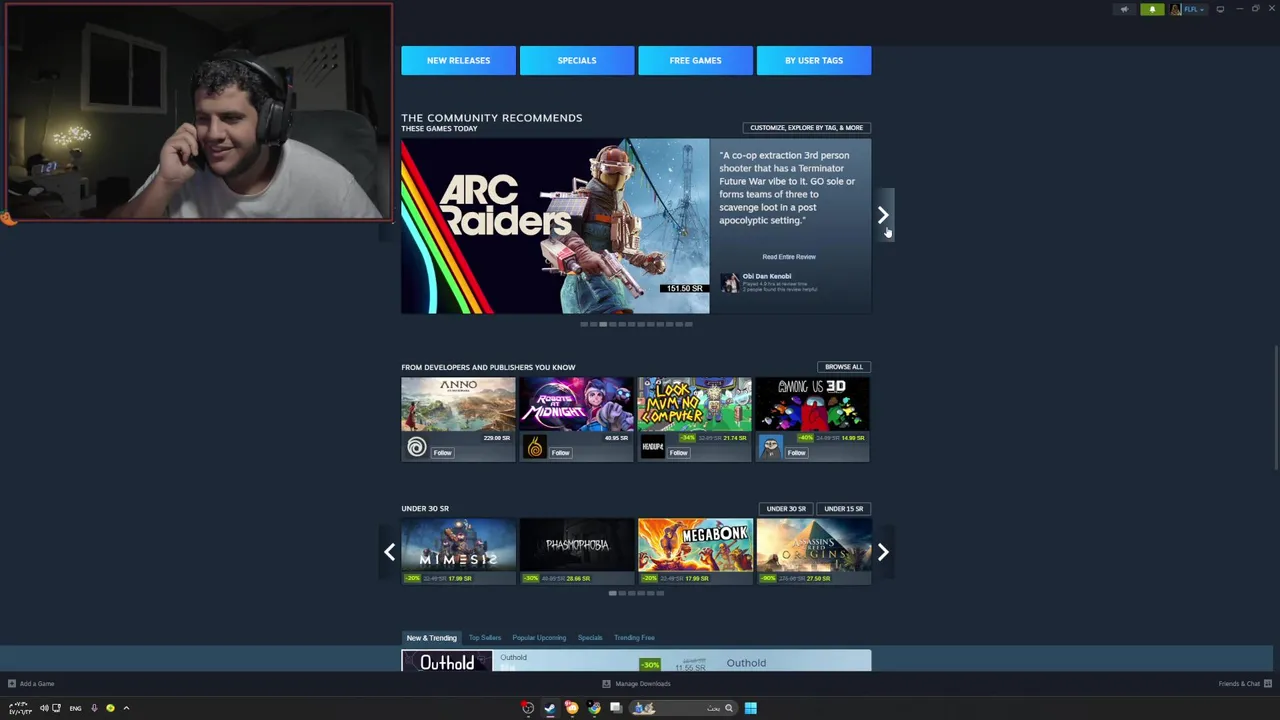Browse Free Games category
The width and height of the screenshot is (1280, 720).
coord(695,60)
